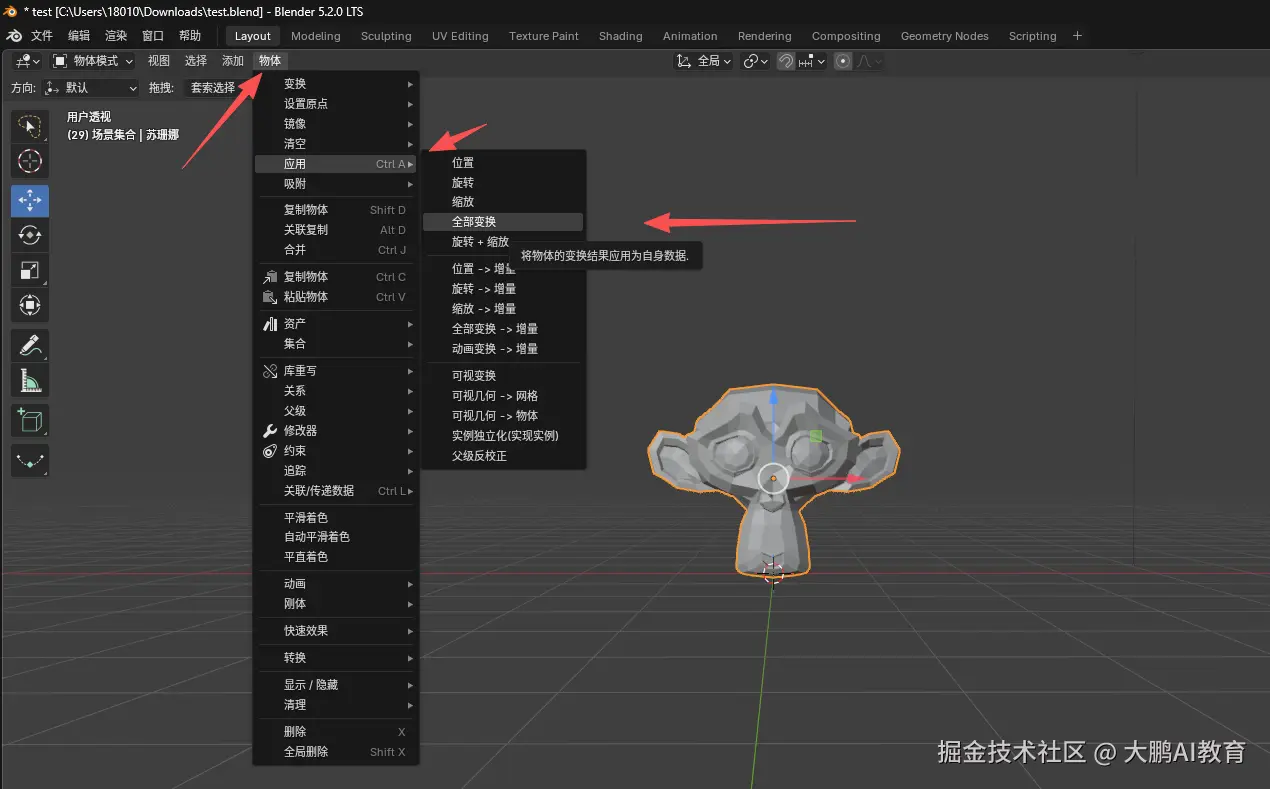Toggle proportional editing in the header

[x=843, y=61]
